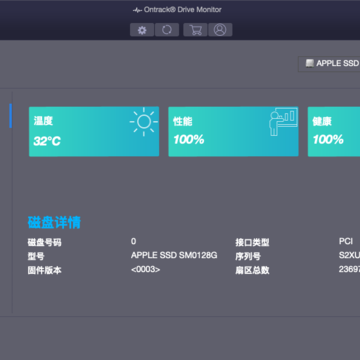
Task: Click the PCI interface value
Action: pyautogui.click(x=346, y=241)
